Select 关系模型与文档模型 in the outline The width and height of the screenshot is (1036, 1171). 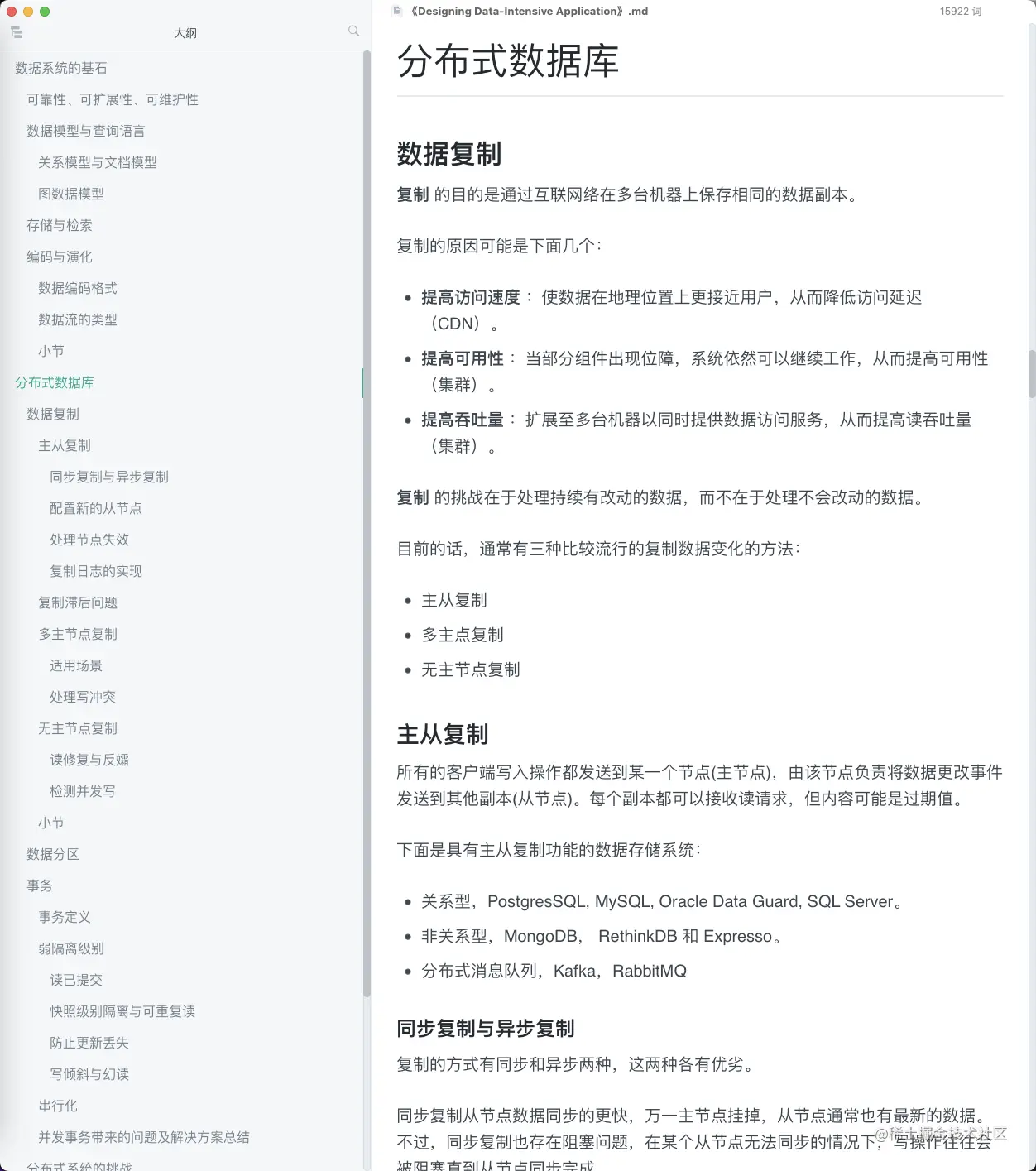point(98,162)
